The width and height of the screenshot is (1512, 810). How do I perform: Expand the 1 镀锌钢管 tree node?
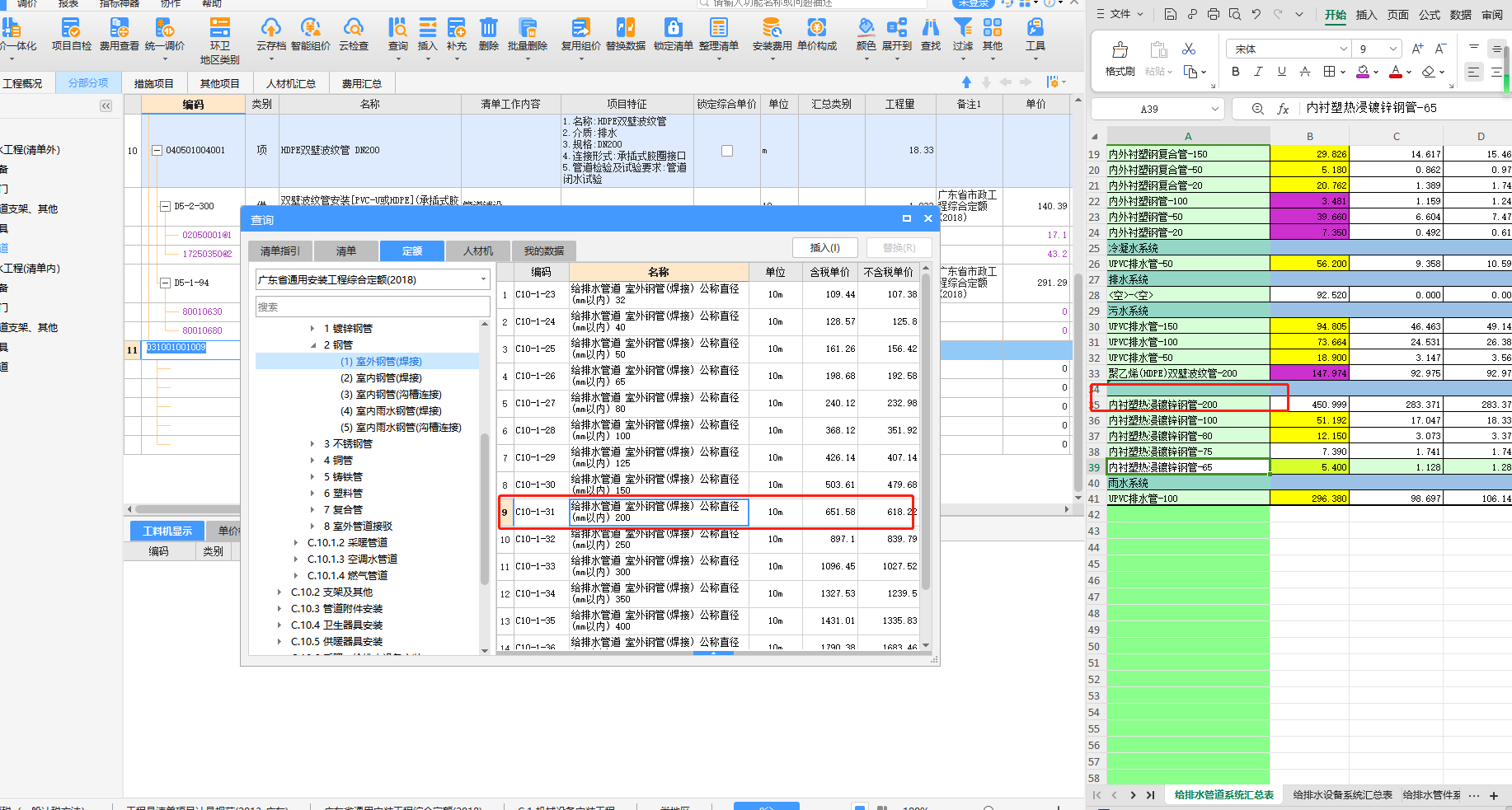(312, 329)
